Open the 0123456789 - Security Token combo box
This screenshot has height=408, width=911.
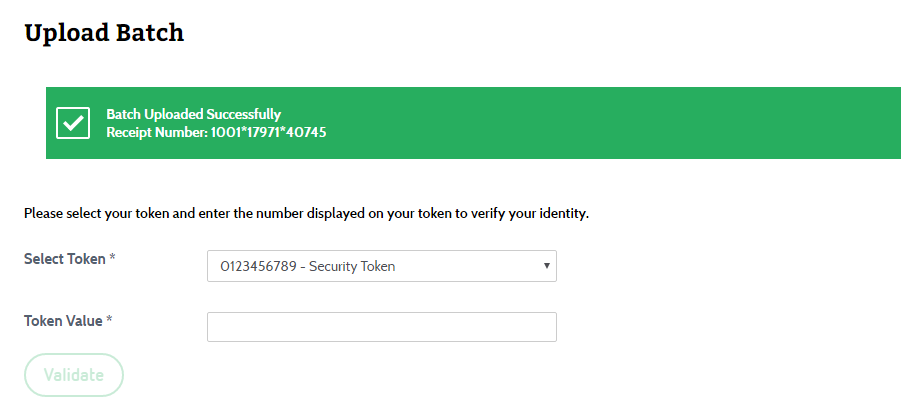382,266
